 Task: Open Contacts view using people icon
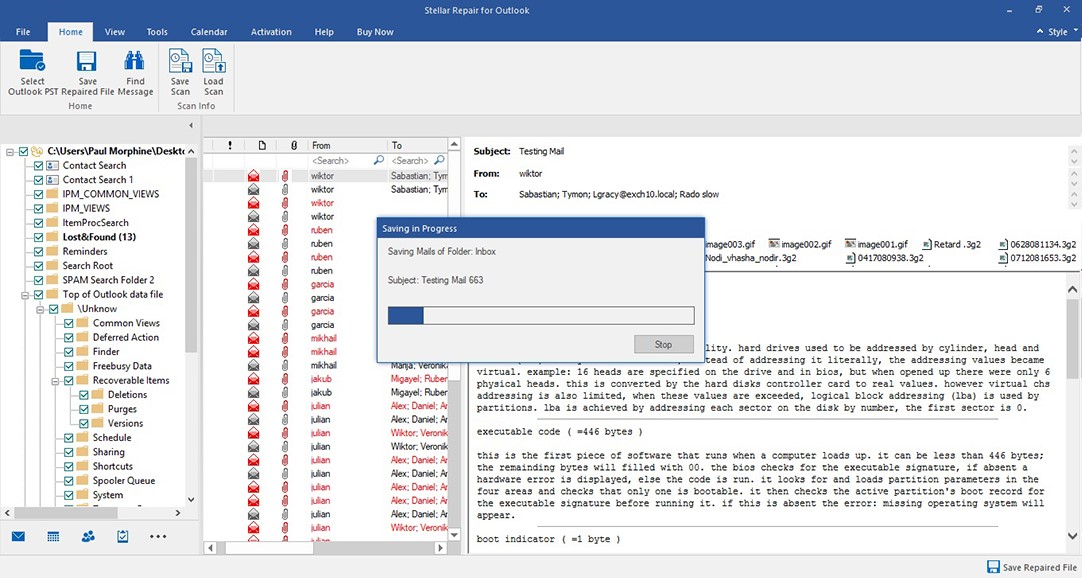click(87, 536)
